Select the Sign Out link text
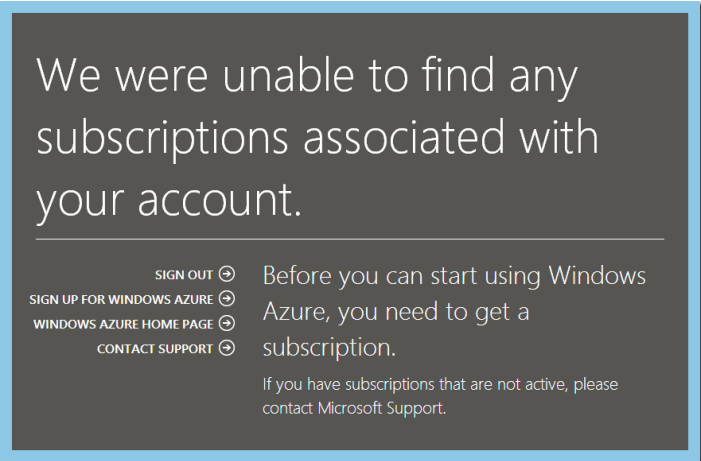The image size is (701, 461). [184, 274]
